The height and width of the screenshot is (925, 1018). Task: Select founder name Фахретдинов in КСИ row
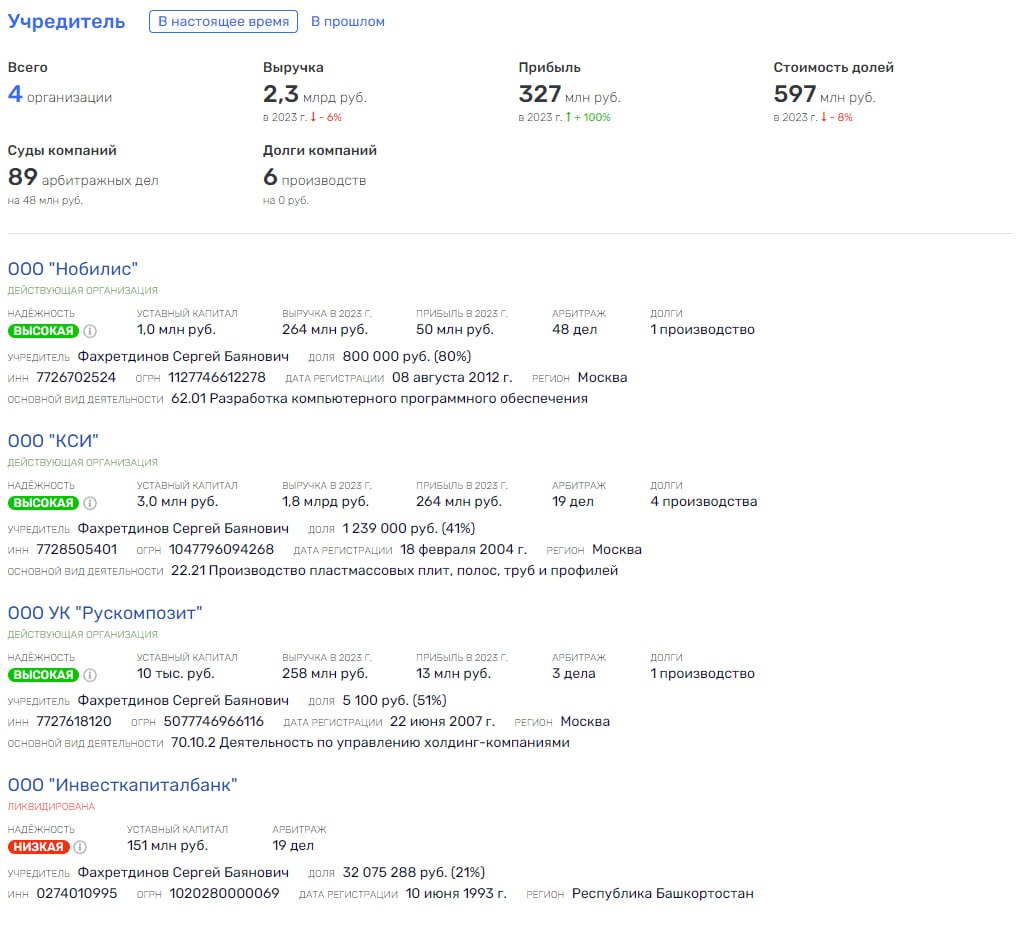(183, 528)
